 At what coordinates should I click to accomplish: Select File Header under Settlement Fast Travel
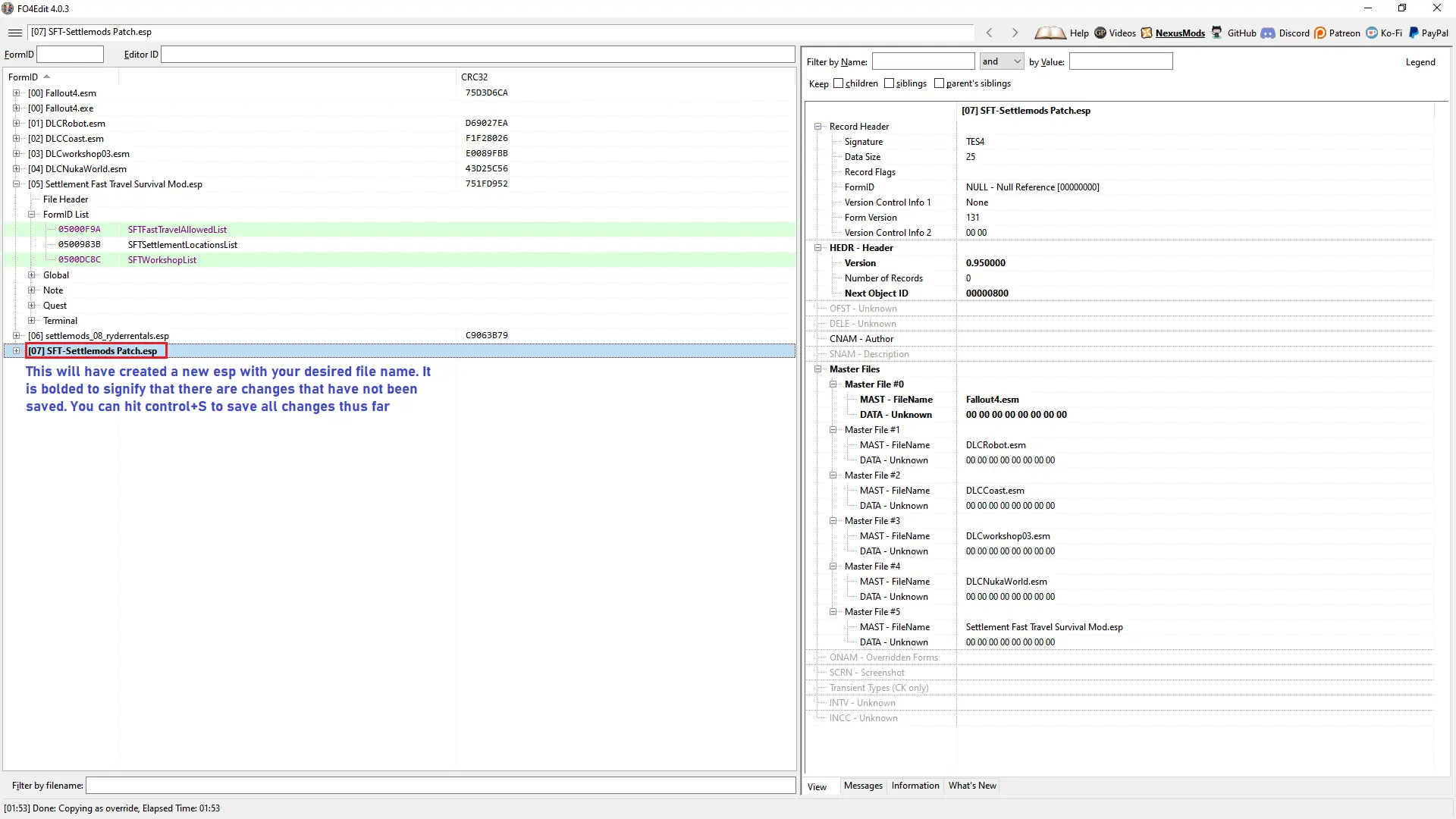tap(65, 199)
